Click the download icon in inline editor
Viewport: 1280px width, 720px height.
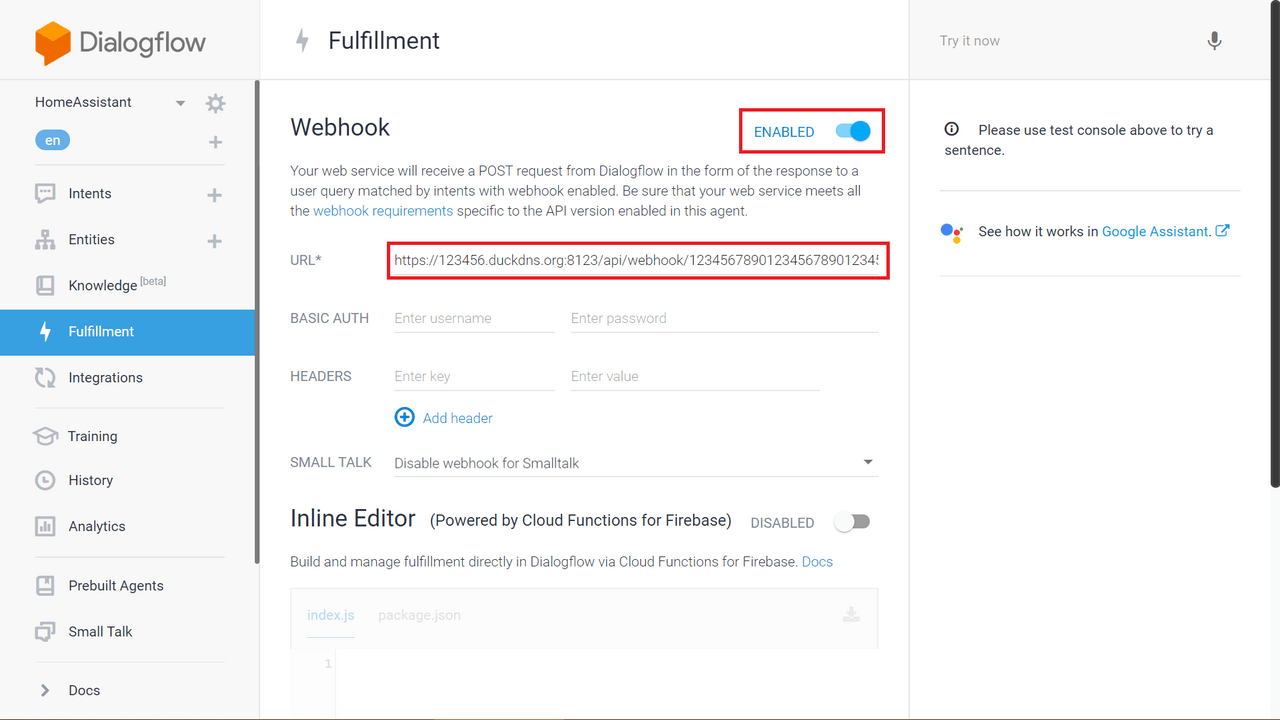click(x=851, y=614)
